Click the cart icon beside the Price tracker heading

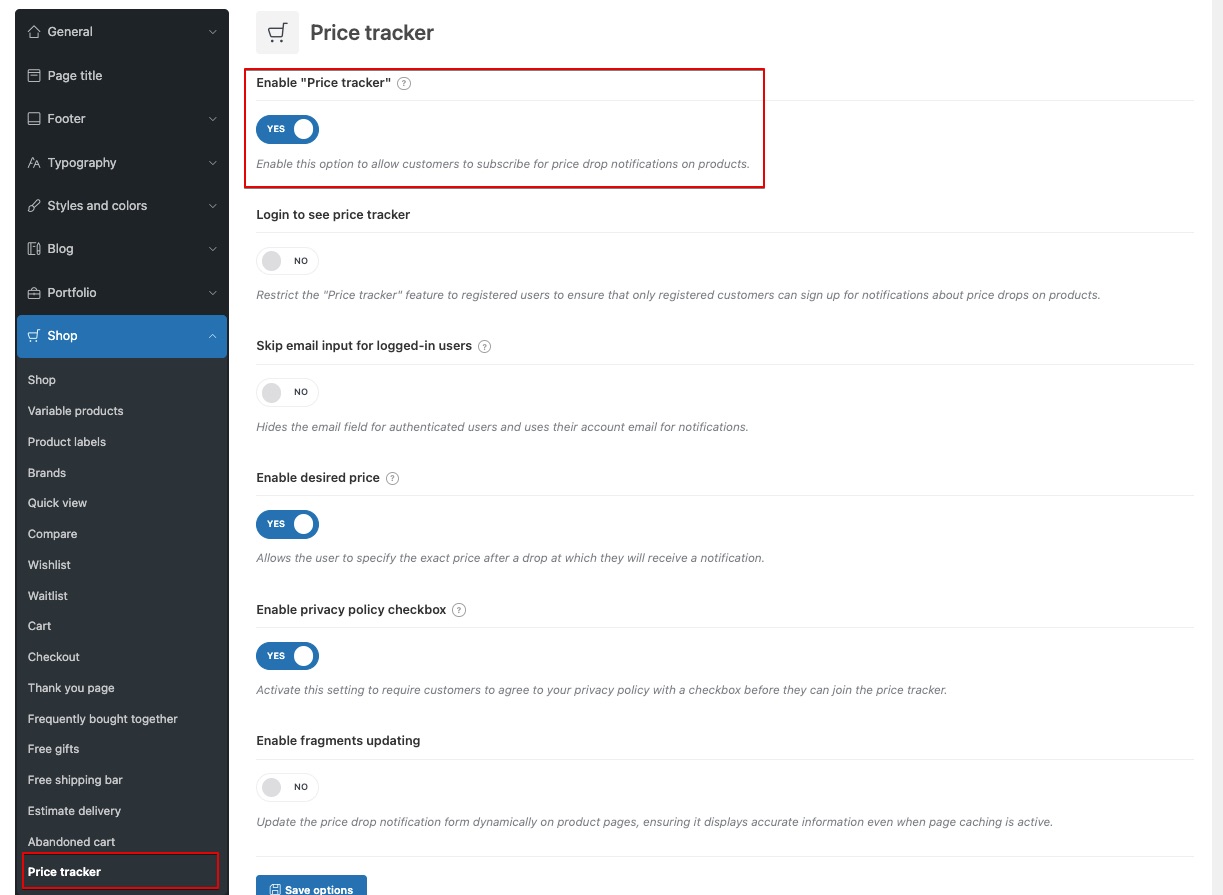pyautogui.click(x=277, y=33)
